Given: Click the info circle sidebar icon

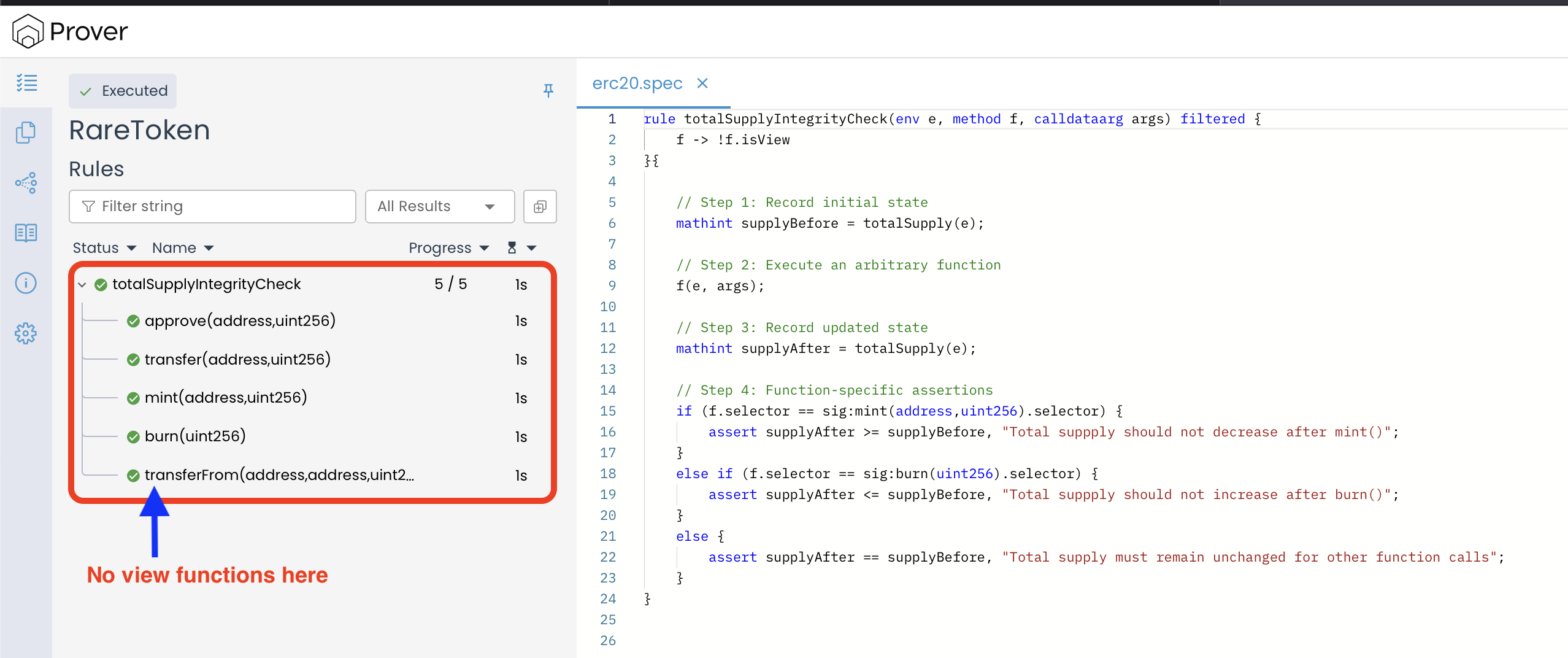Looking at the screenshot, I should click(x=26, y=283).
